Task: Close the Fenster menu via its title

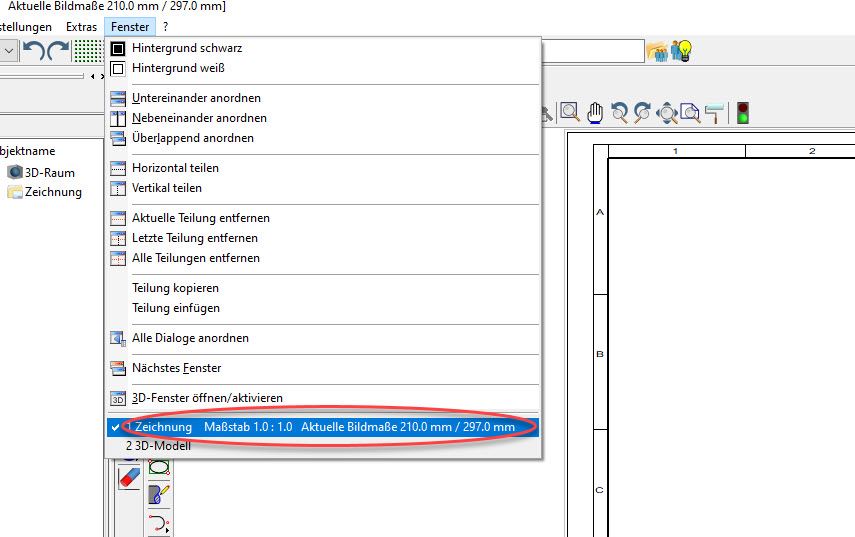Action: pyautogui.click(x=130, y=27)
